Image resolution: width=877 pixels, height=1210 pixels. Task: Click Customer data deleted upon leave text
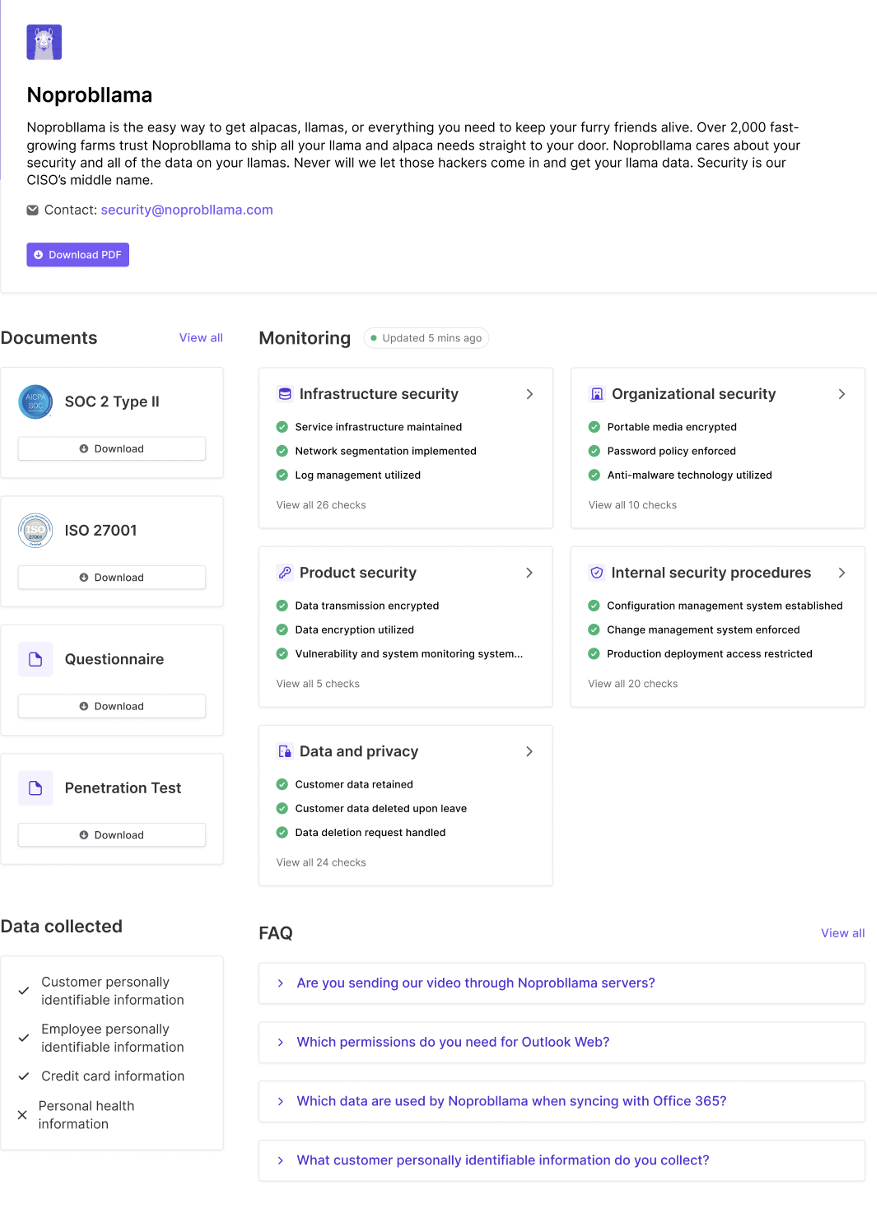381,809
